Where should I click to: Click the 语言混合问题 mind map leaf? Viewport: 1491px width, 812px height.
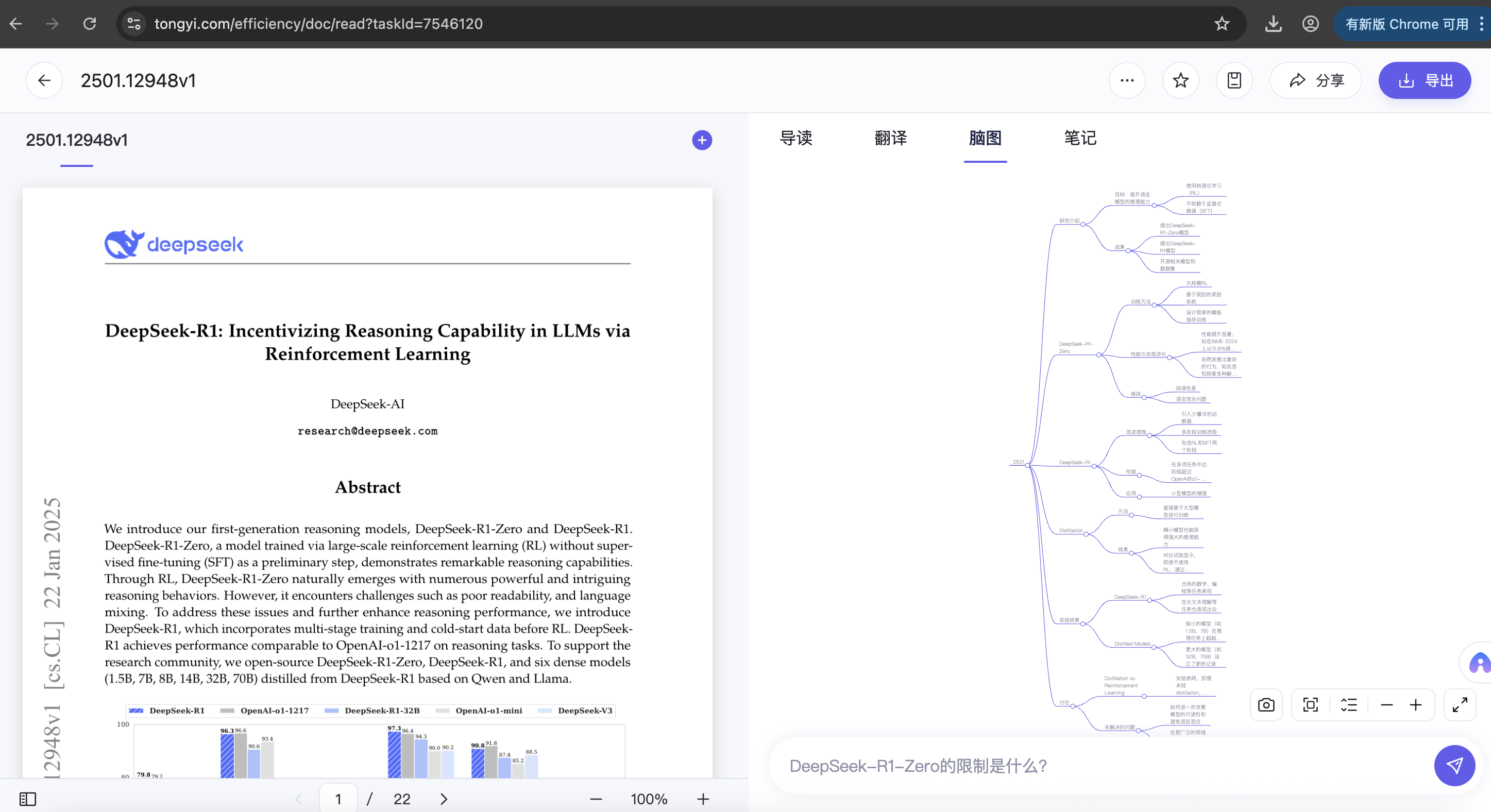pyautogui.click(x=1191, y=399)
